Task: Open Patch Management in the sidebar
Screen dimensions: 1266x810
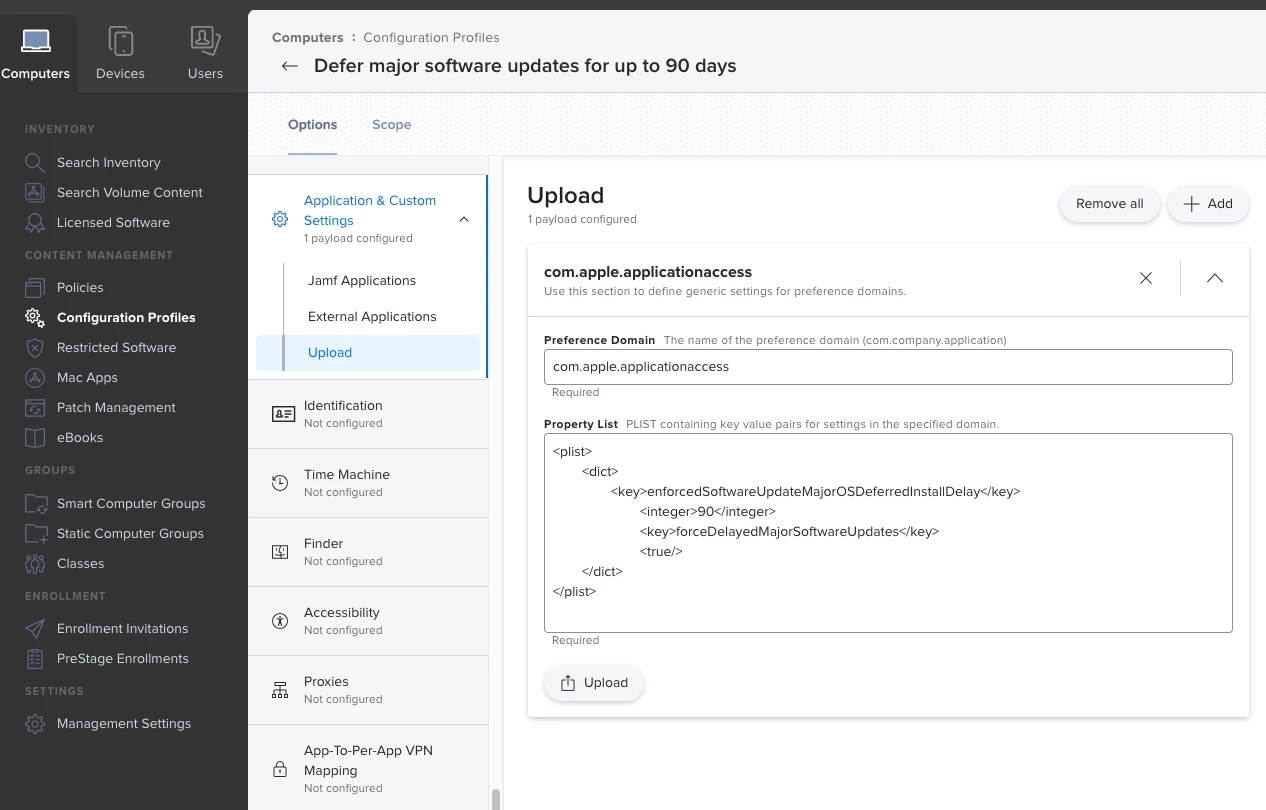Action: (116, 407)
